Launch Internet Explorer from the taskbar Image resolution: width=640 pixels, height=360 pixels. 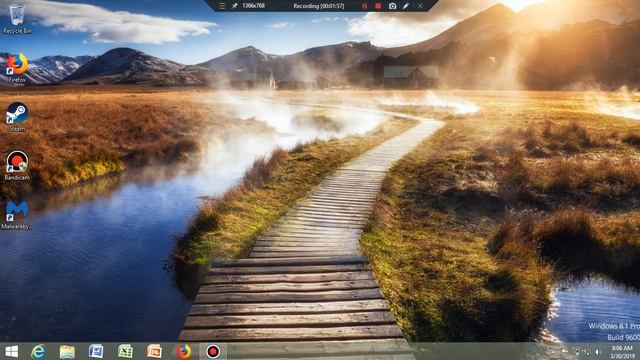[38, 351]
